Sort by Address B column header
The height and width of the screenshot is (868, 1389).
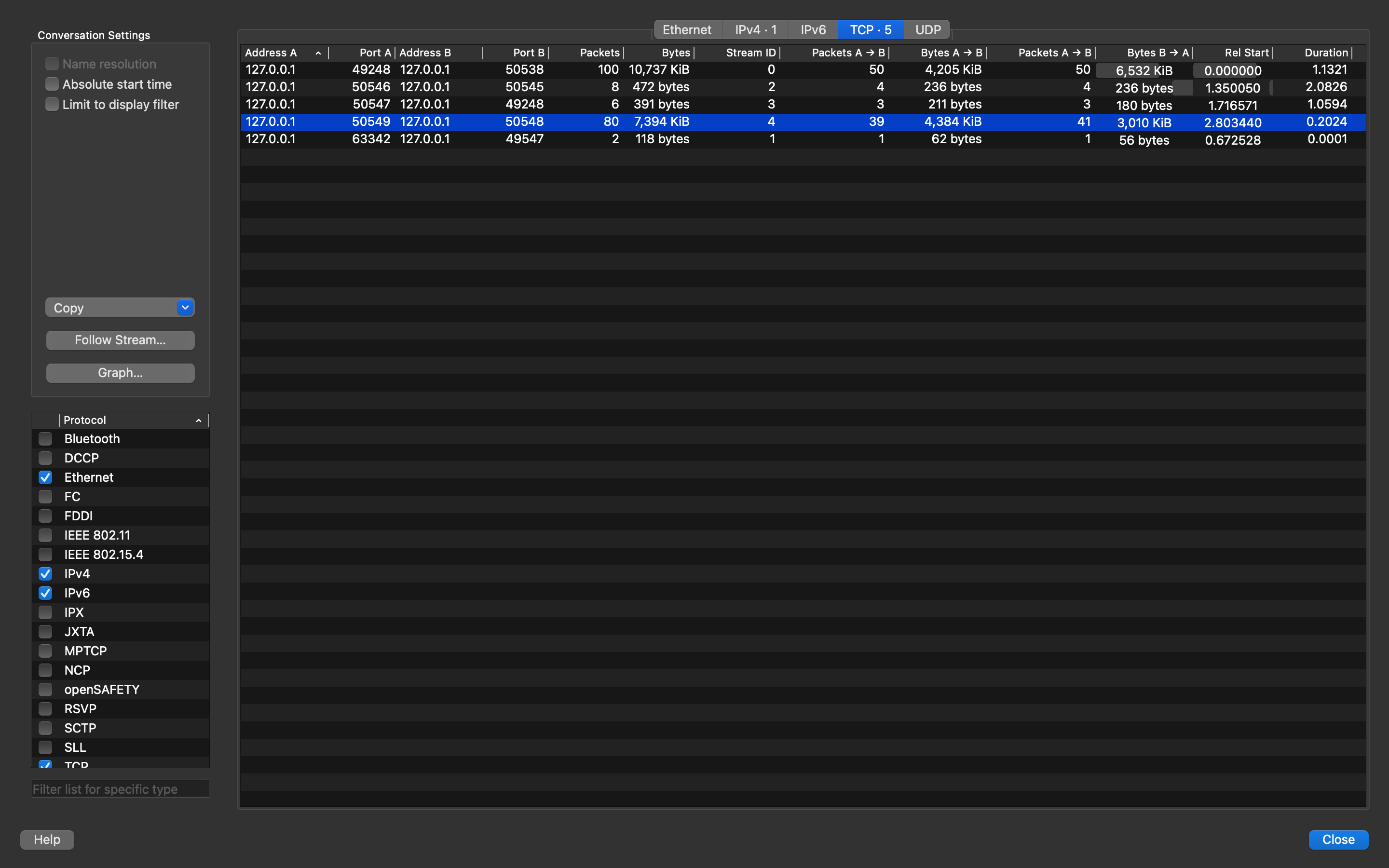439,53
